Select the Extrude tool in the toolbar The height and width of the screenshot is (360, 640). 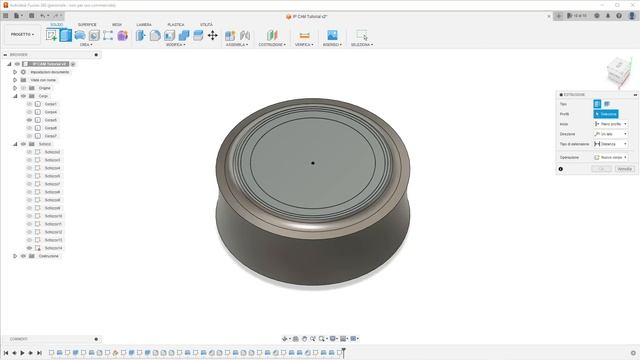coord(66,35)
